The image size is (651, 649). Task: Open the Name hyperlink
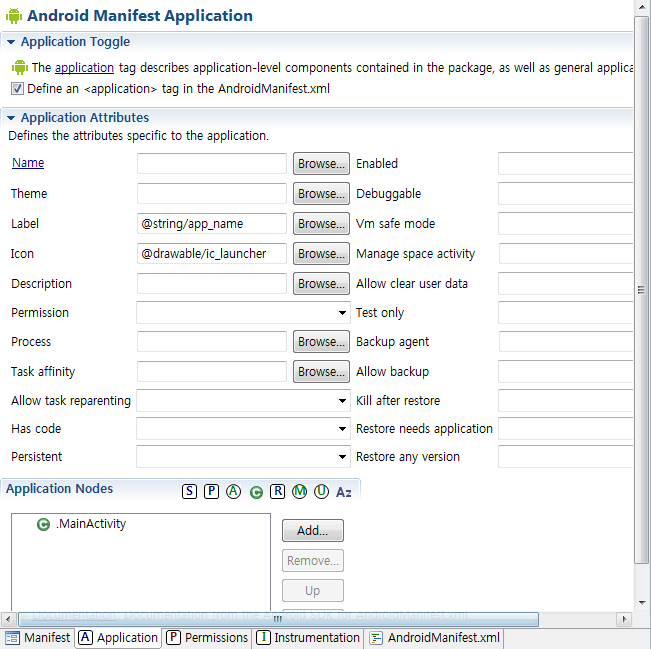[28, 163]
